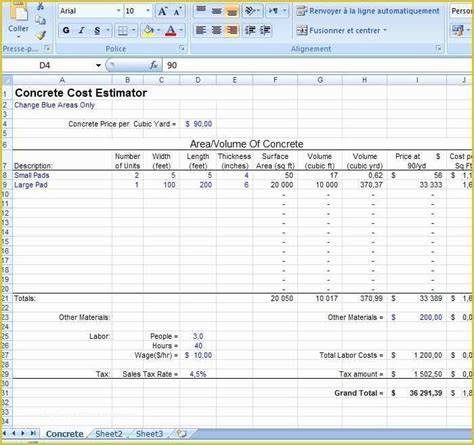Click the decrease indent icon
Viewport: 474px width, 445px height.
[250, 30]
